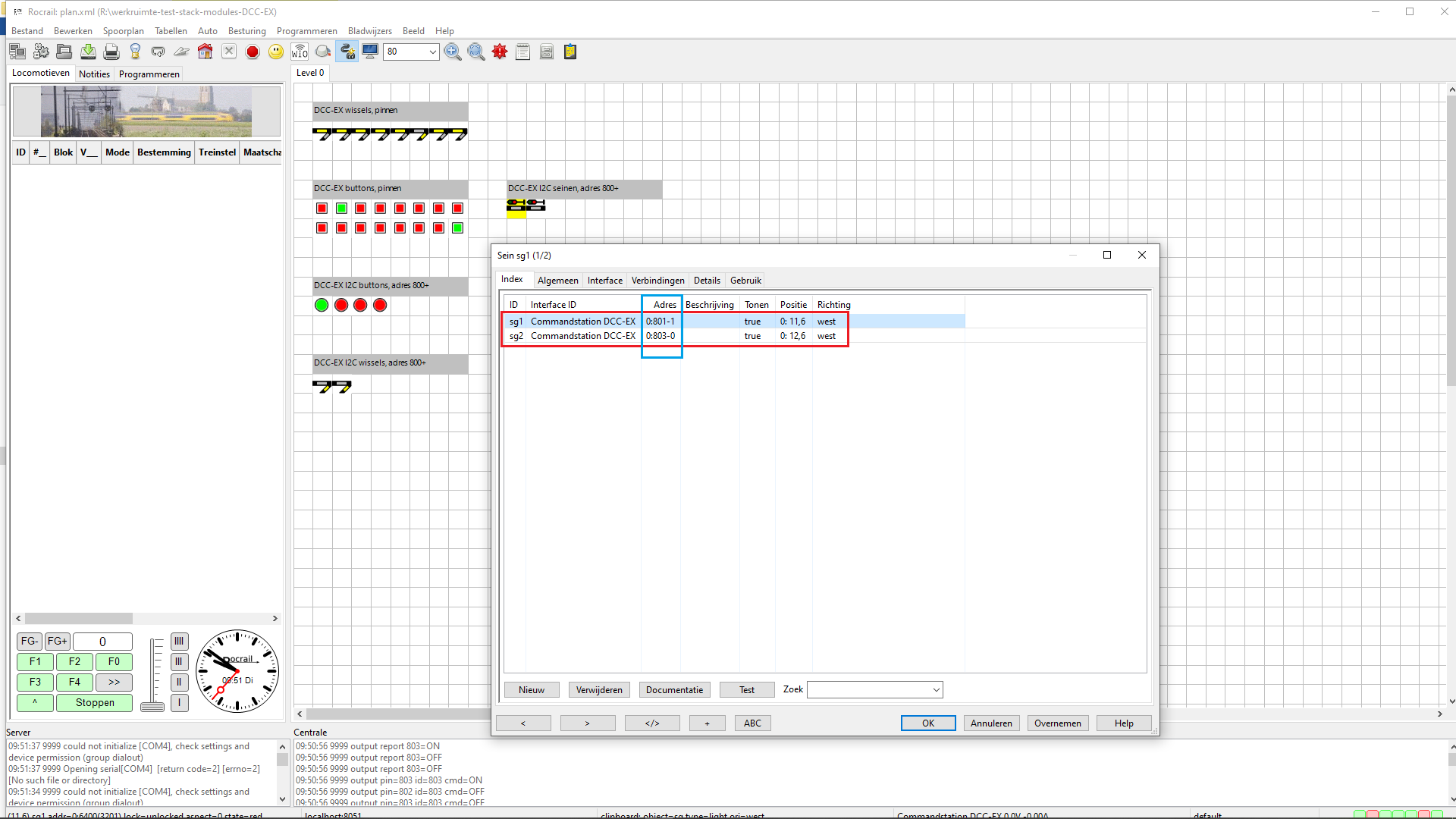Click the yellow smiley face icon
The image size is (1456, 819).
pos(276,52)
